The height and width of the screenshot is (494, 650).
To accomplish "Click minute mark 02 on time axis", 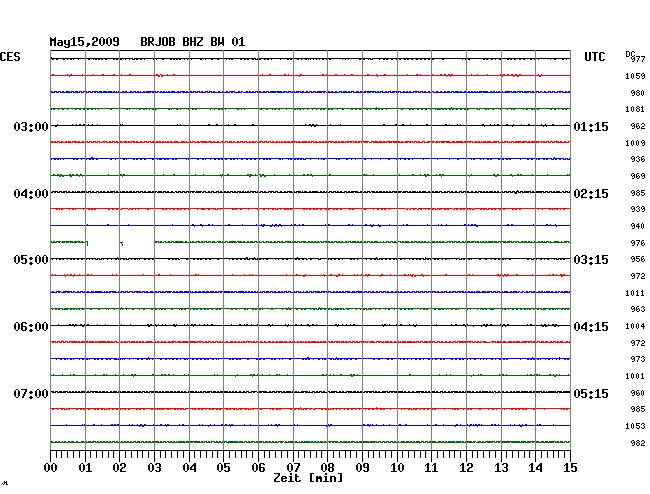I will coord(119,467).
